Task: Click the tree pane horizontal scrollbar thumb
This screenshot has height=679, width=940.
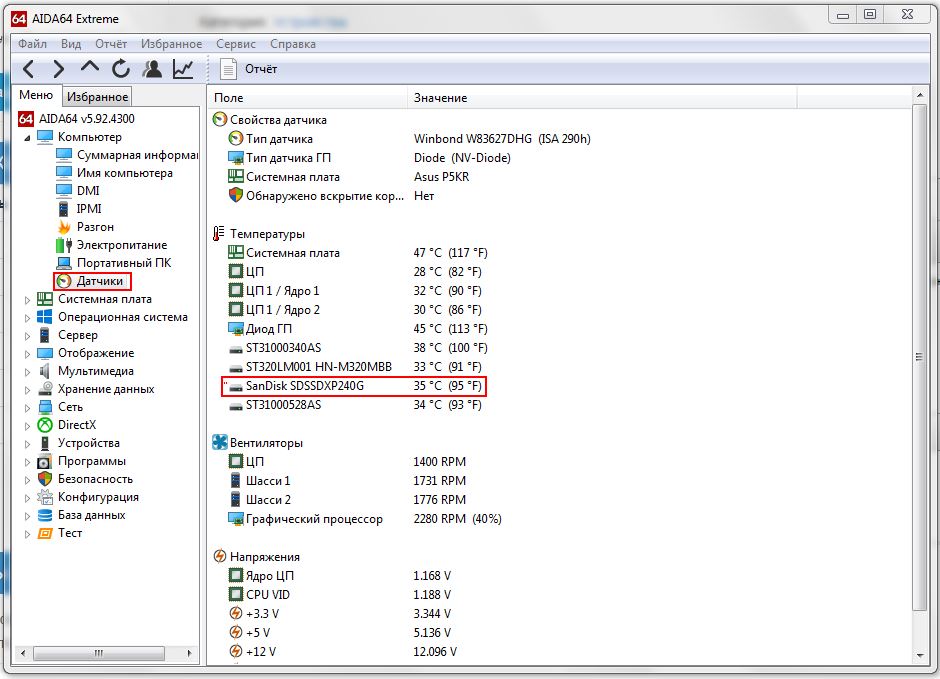Action: click(x=99, y=653)
